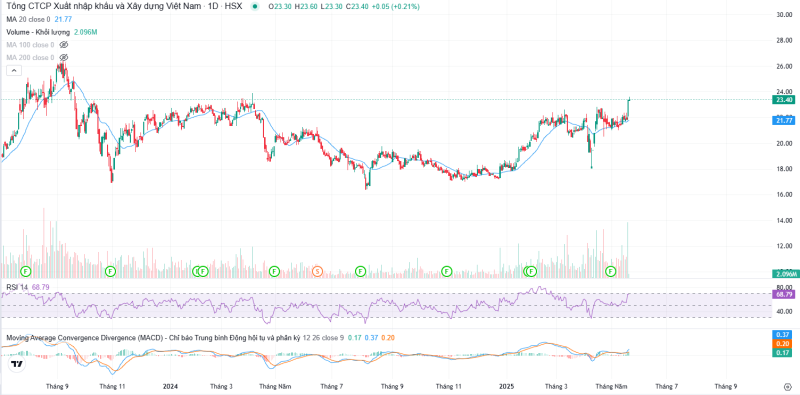
Task: Show the hidden MA 200 indicator via eye icon
Action: 64,58
